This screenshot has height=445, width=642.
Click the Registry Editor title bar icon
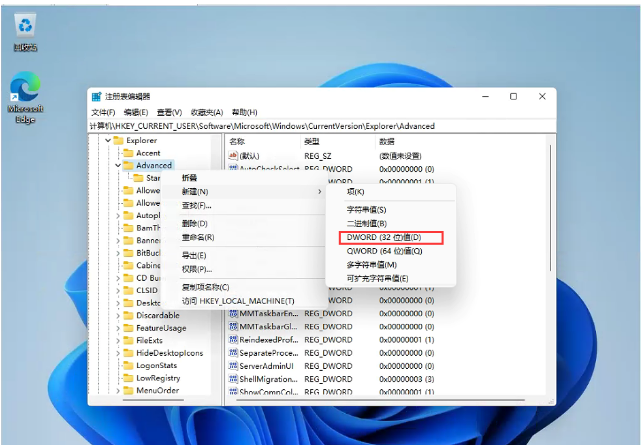click(x=97, y=97)
